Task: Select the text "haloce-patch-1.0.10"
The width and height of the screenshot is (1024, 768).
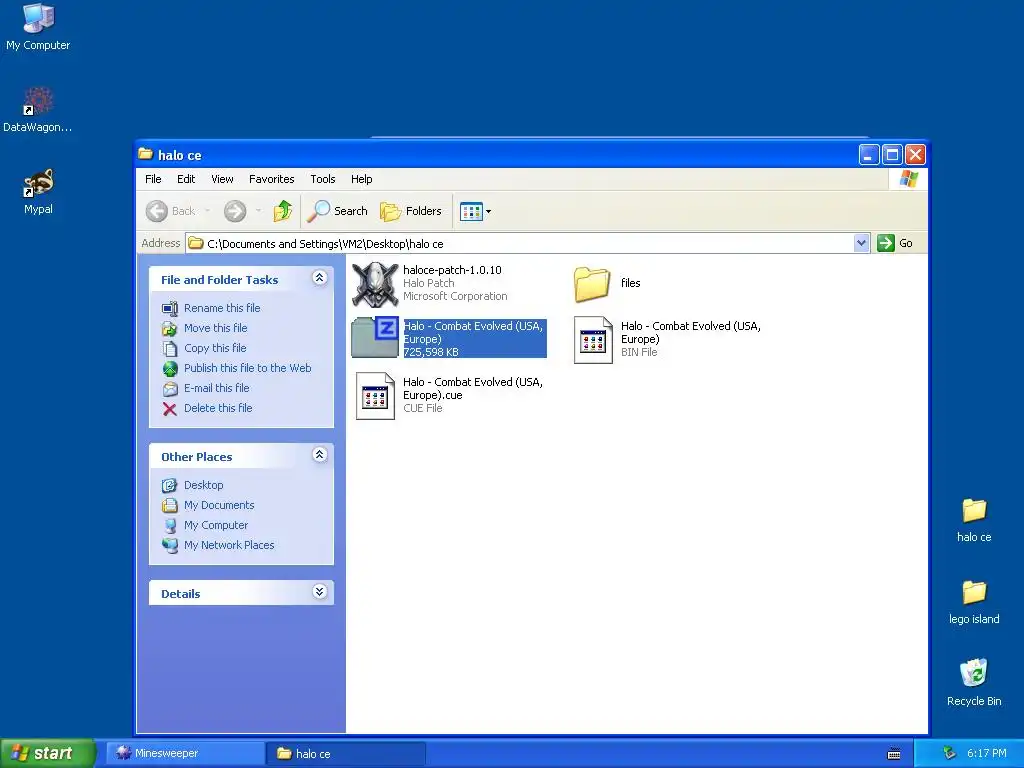Action: [x=453, y=270]
